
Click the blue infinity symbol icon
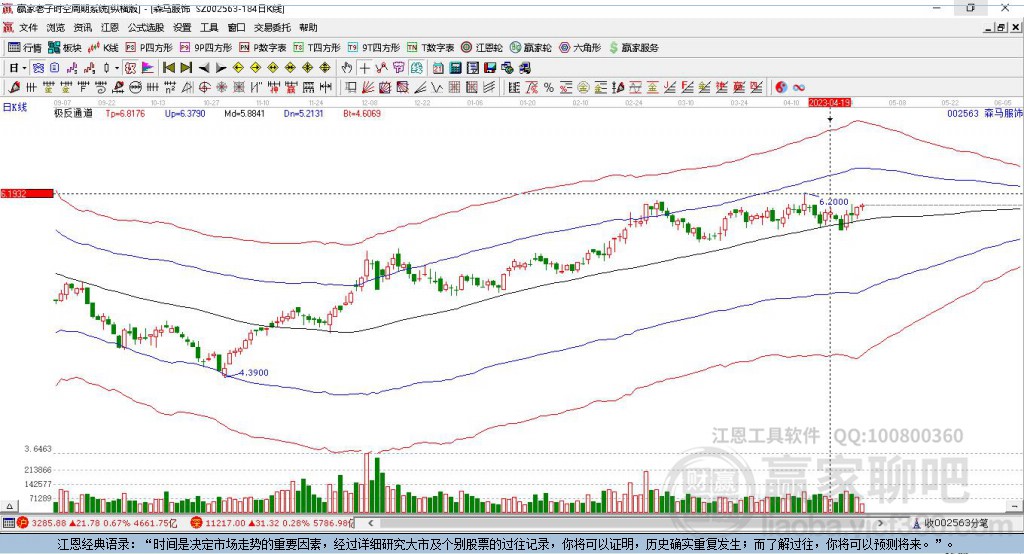point(799,88)
